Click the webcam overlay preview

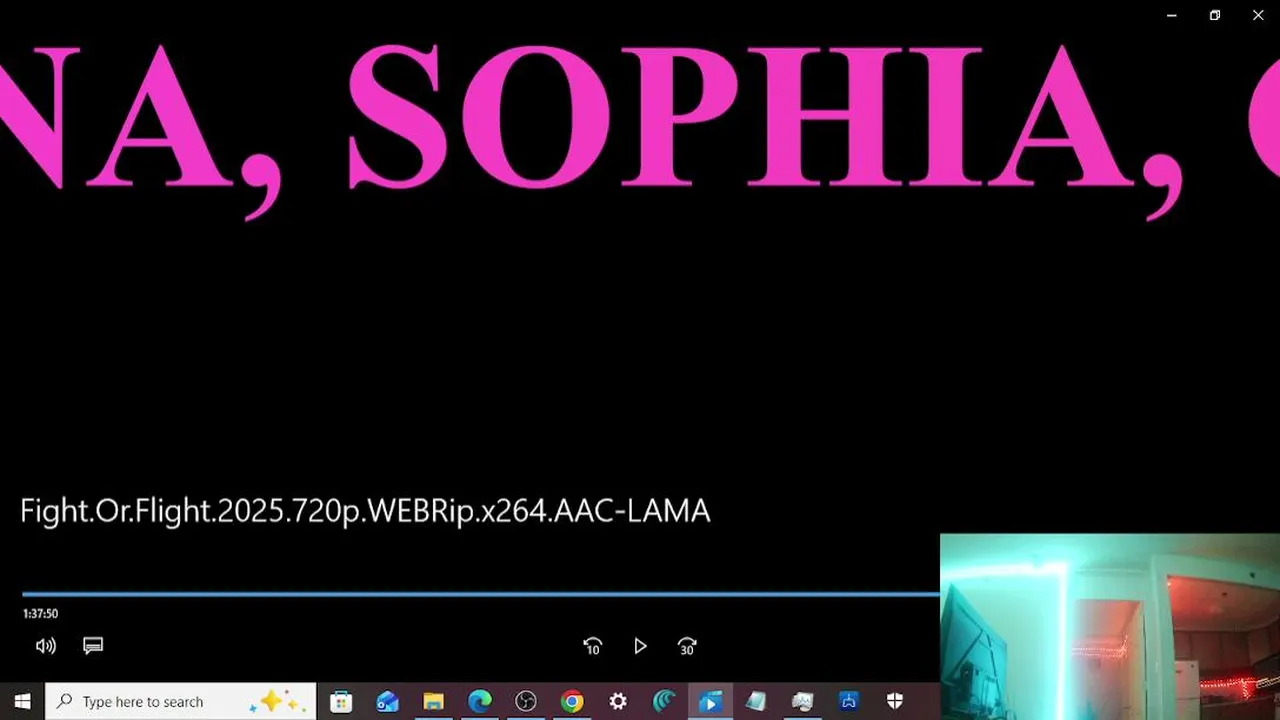point(1110,627)
